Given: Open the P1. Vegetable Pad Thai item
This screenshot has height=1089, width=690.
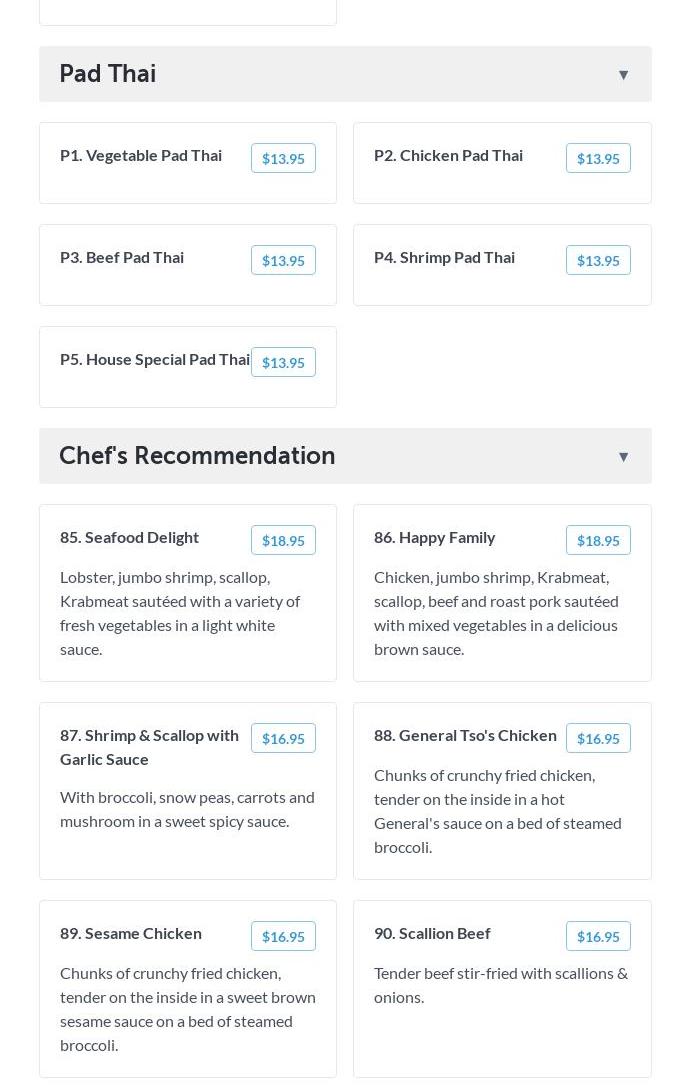Looking at the screenshot, I should pyautogui.click(x=141, y=155).
